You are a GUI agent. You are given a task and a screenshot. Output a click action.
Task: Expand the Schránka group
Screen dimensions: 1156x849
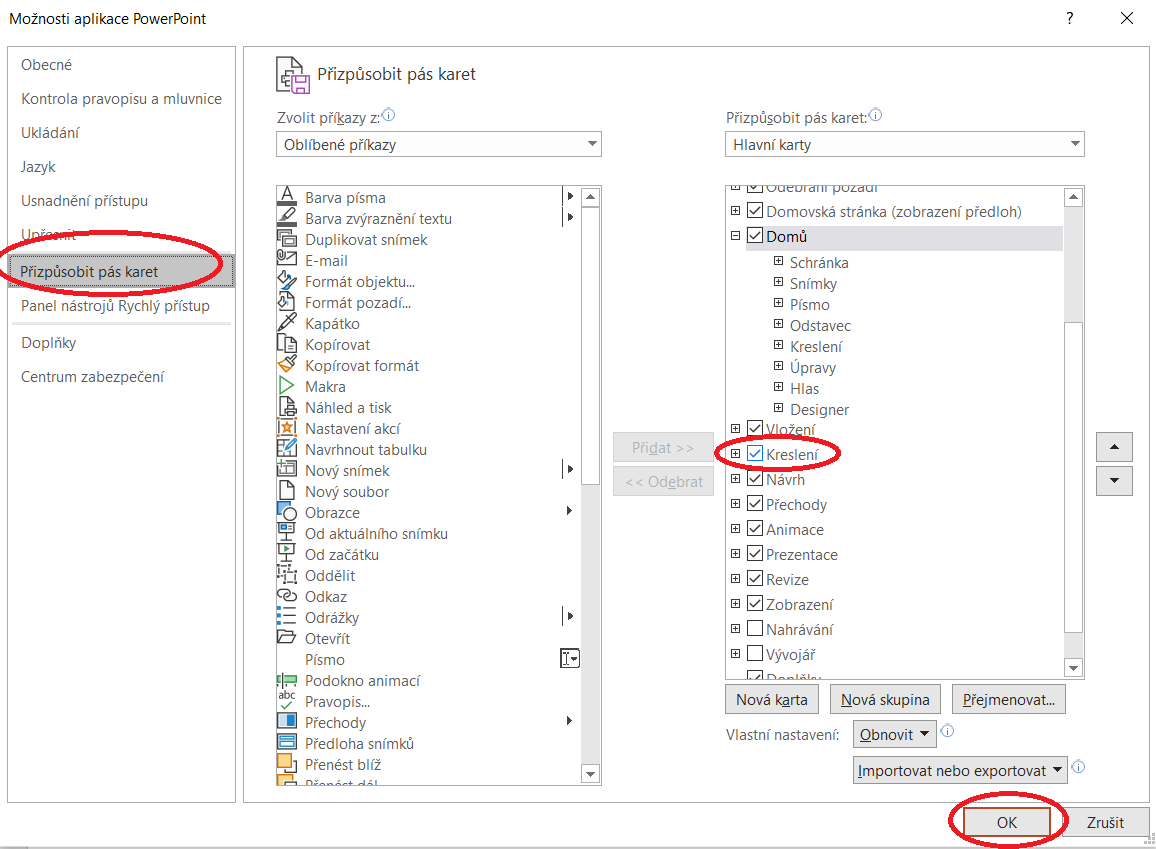779,261
